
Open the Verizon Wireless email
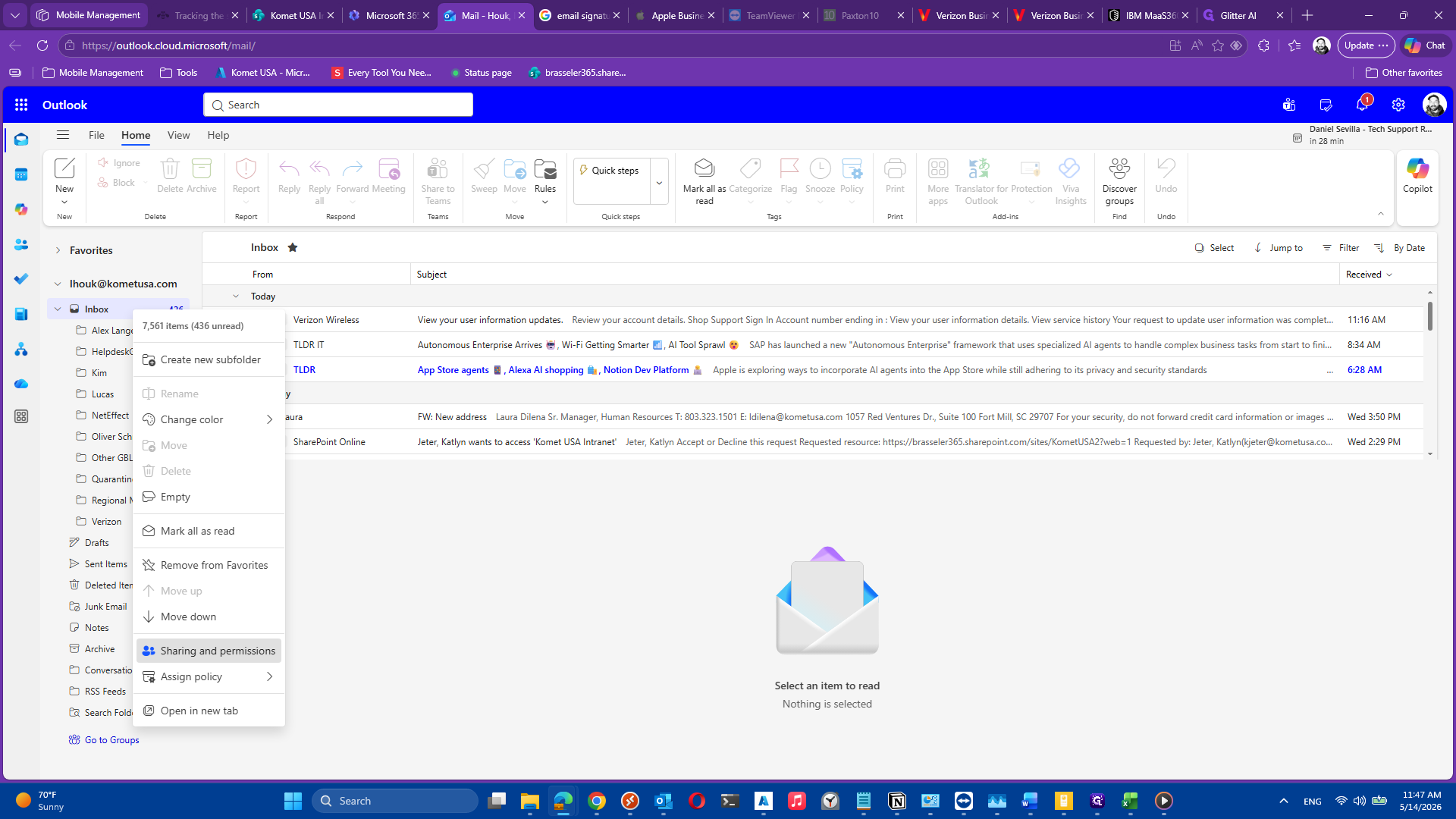(x=811, y=320)
